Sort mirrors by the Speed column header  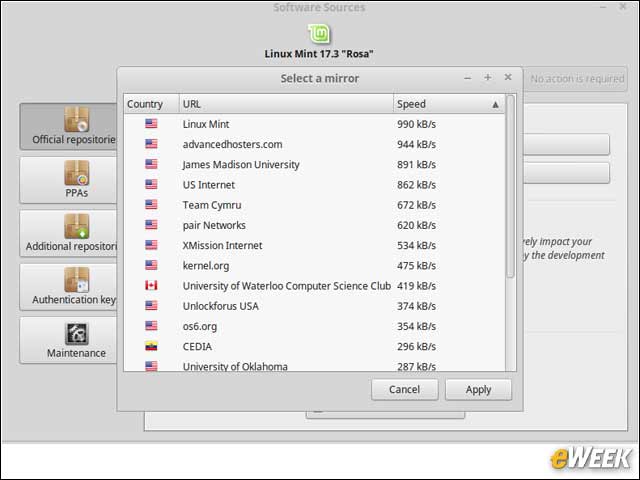[x=449, y=104]
